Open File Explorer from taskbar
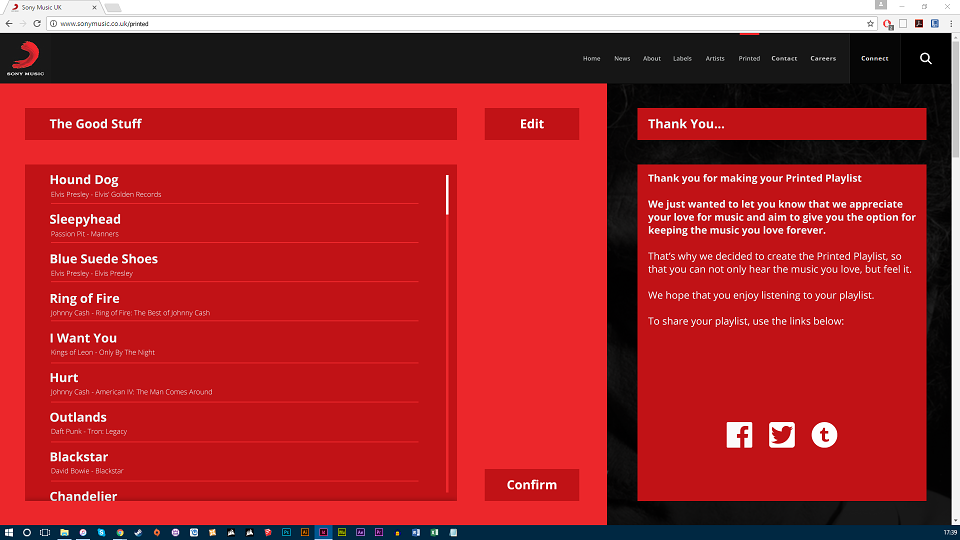The height and width of the screenshot is (540, 960). 64,533
